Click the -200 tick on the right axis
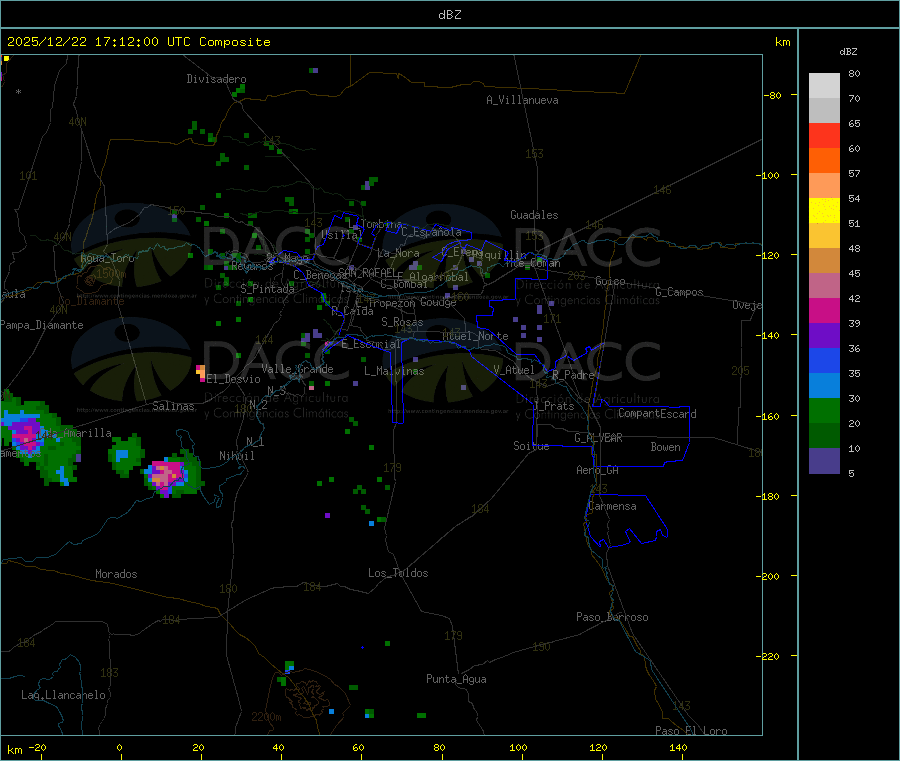The image size is (900, 761). tap(771, 576)
